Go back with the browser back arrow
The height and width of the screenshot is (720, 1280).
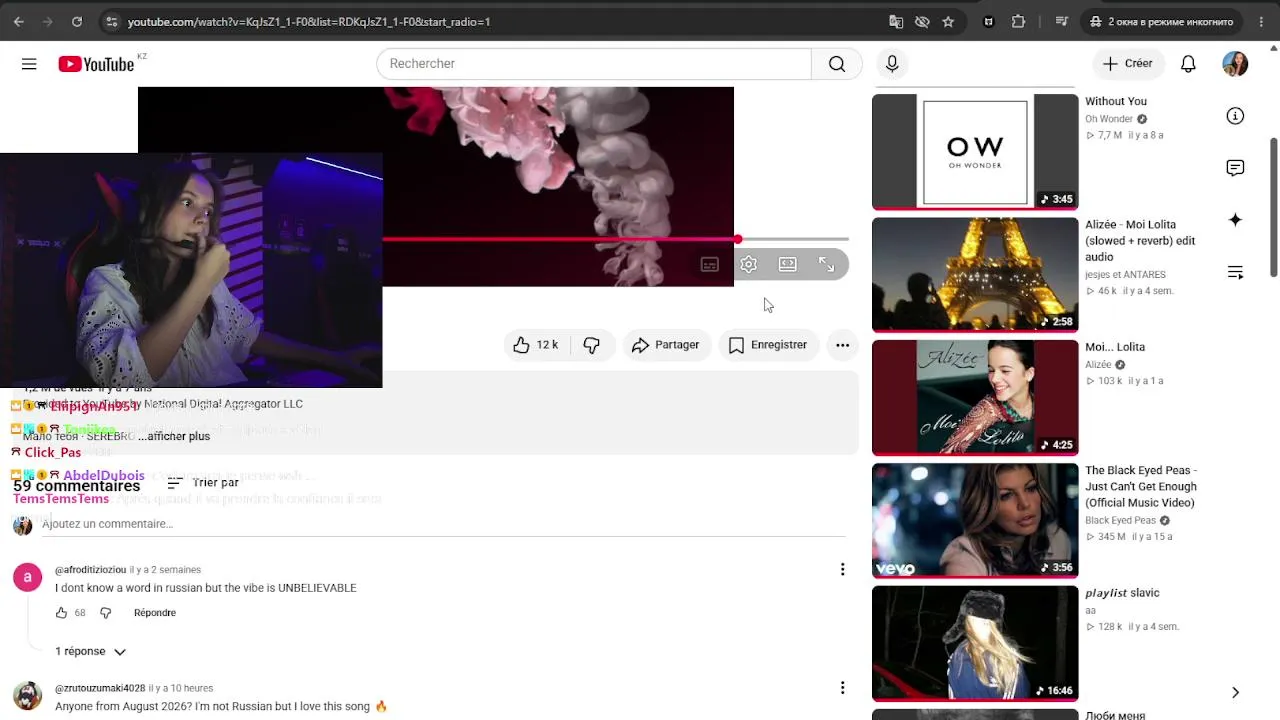pos(19,21)
